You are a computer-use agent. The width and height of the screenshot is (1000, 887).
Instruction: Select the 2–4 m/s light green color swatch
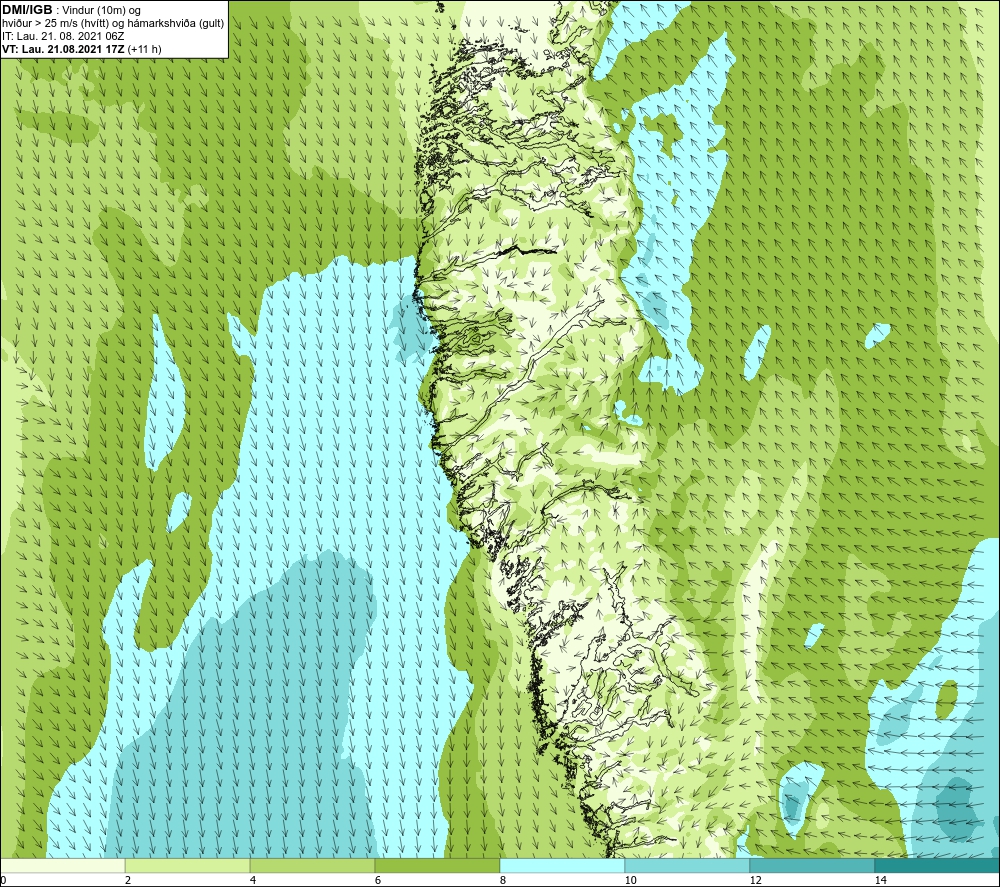tap(188, 865)
